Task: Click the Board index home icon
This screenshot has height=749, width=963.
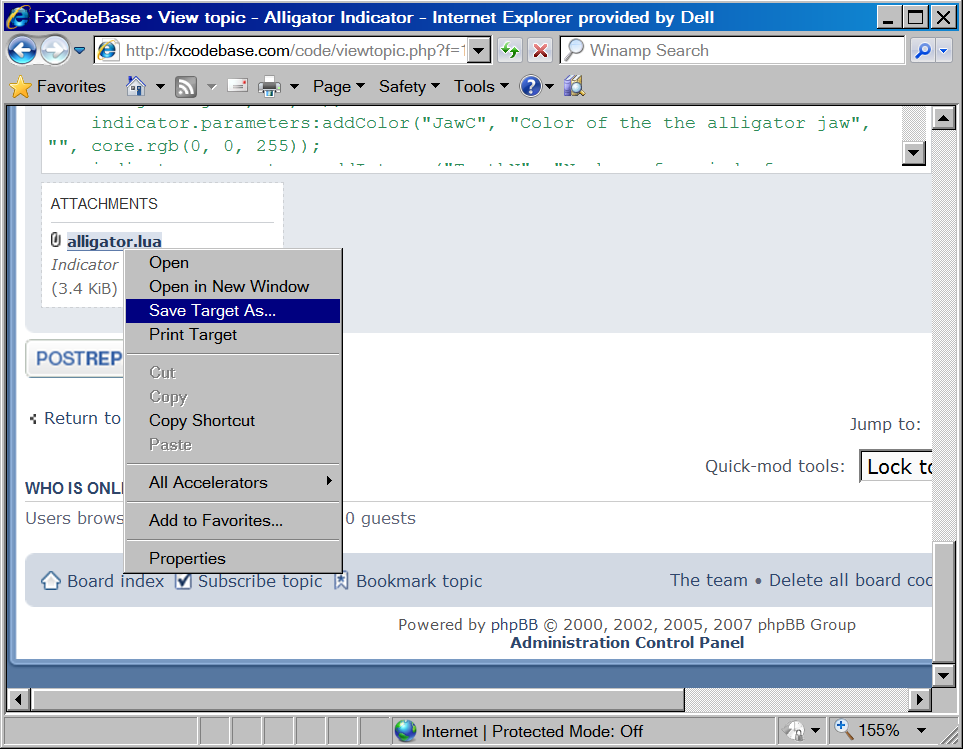Action: pos(51,580)
